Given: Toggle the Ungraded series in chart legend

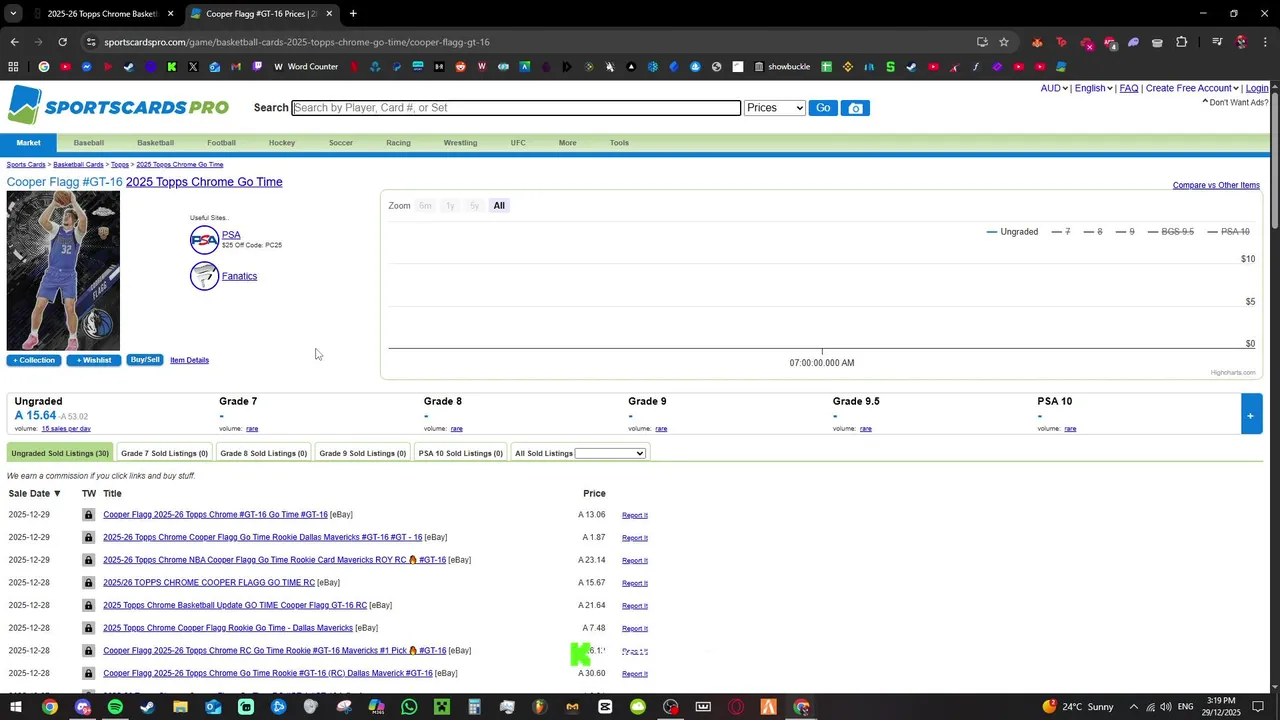Looking at the screenshot, I should pos(1012,232).
